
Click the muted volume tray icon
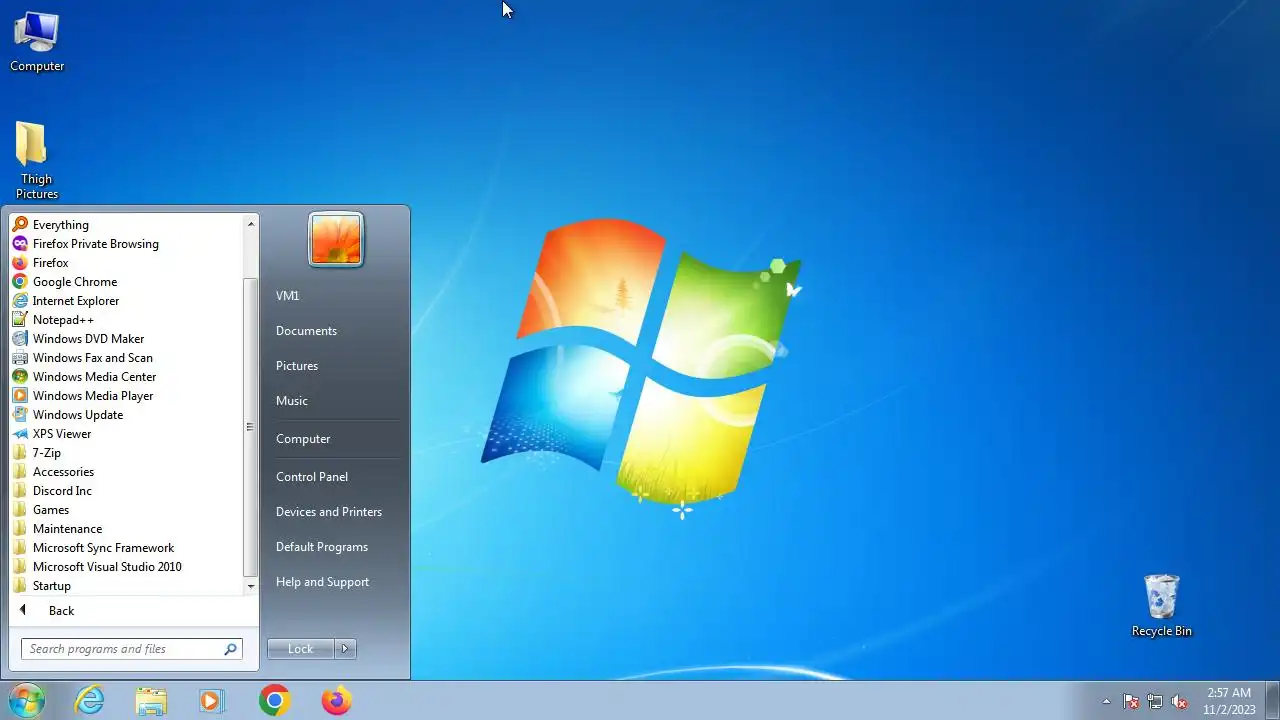(x=1179, y=702)
